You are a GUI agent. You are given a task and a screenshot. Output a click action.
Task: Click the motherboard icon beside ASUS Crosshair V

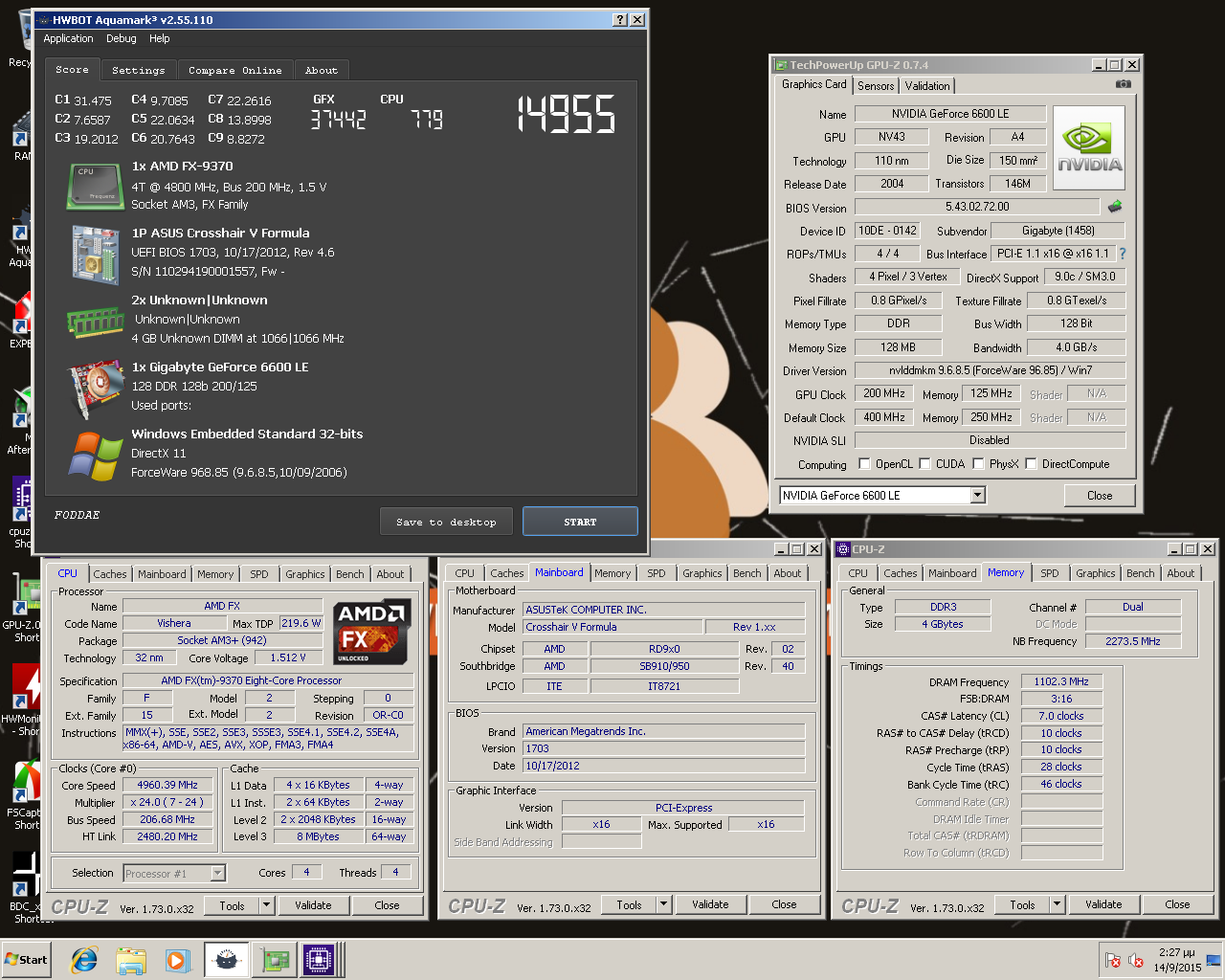pos(95,254)
